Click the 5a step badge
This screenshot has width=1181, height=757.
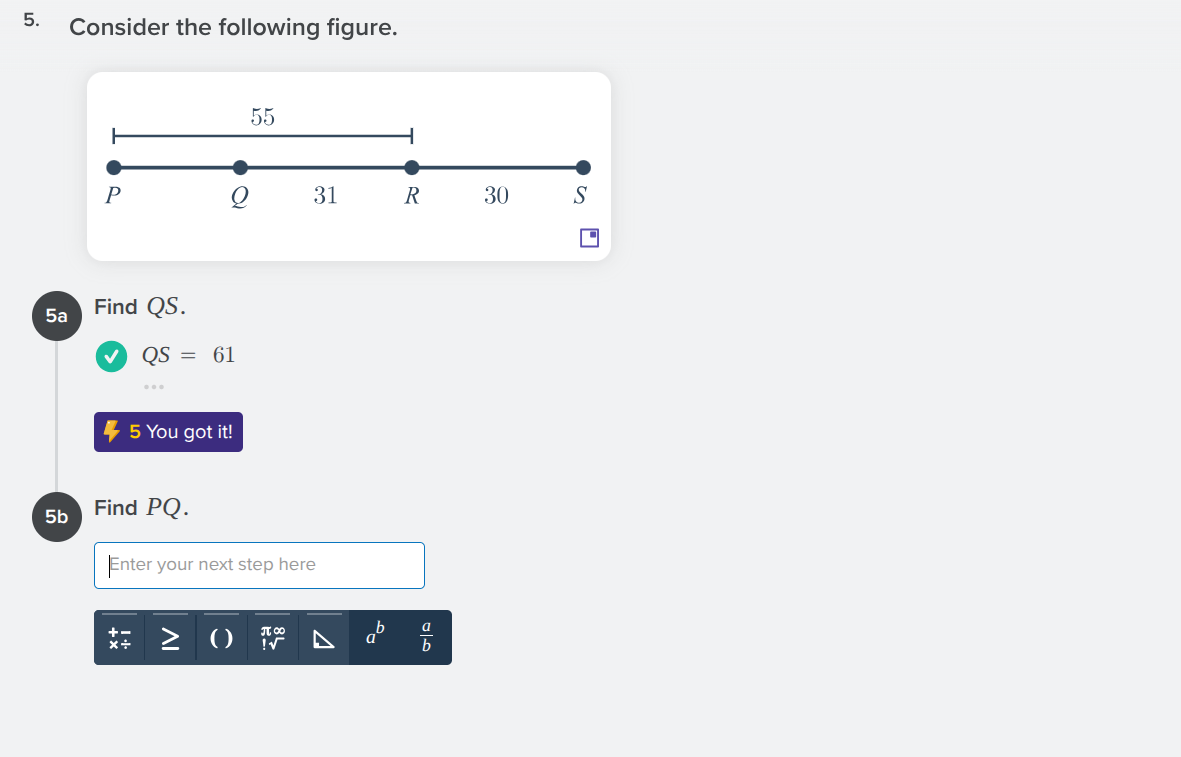(x=56, y=315)
